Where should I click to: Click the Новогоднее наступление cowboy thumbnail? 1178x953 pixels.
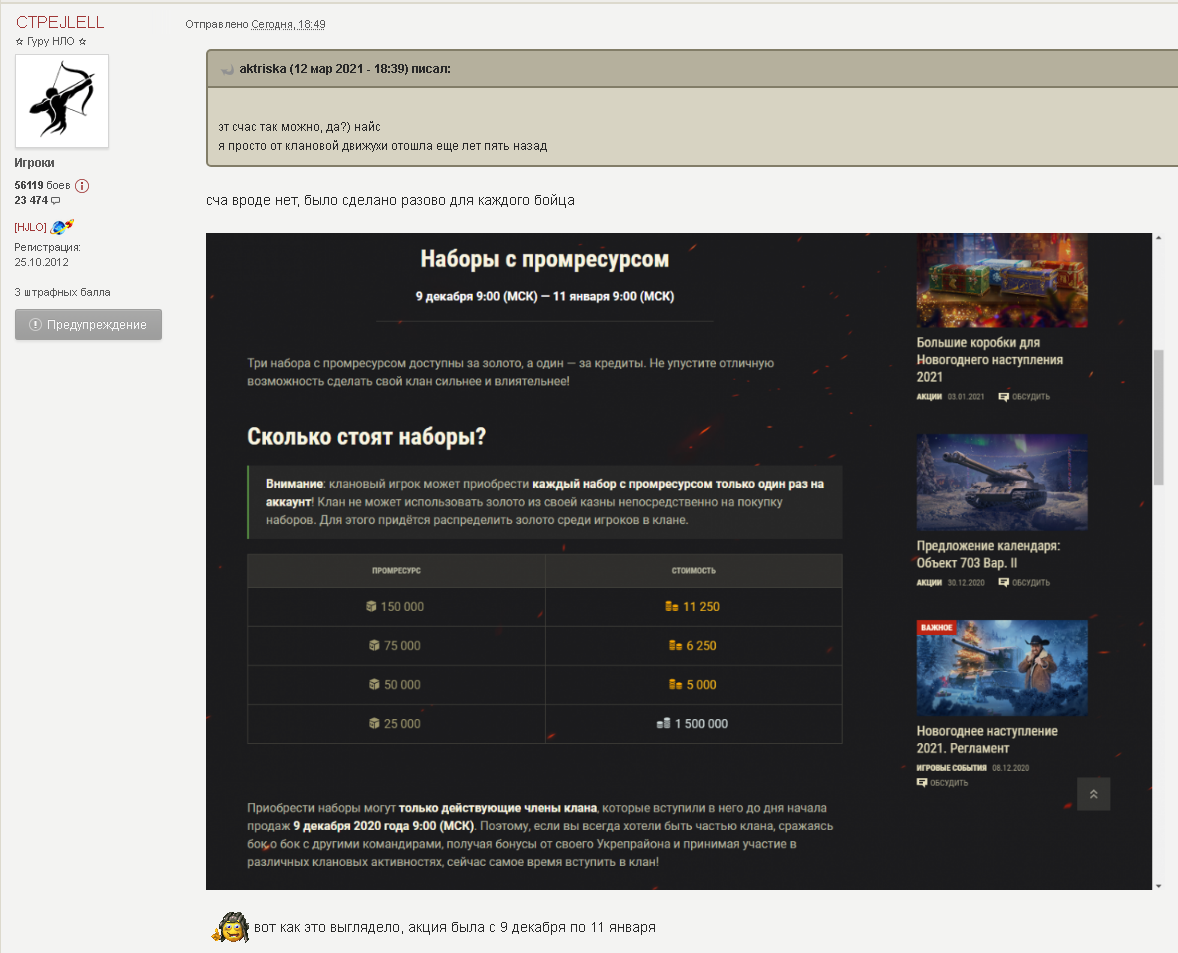[x=1001, y=668]
